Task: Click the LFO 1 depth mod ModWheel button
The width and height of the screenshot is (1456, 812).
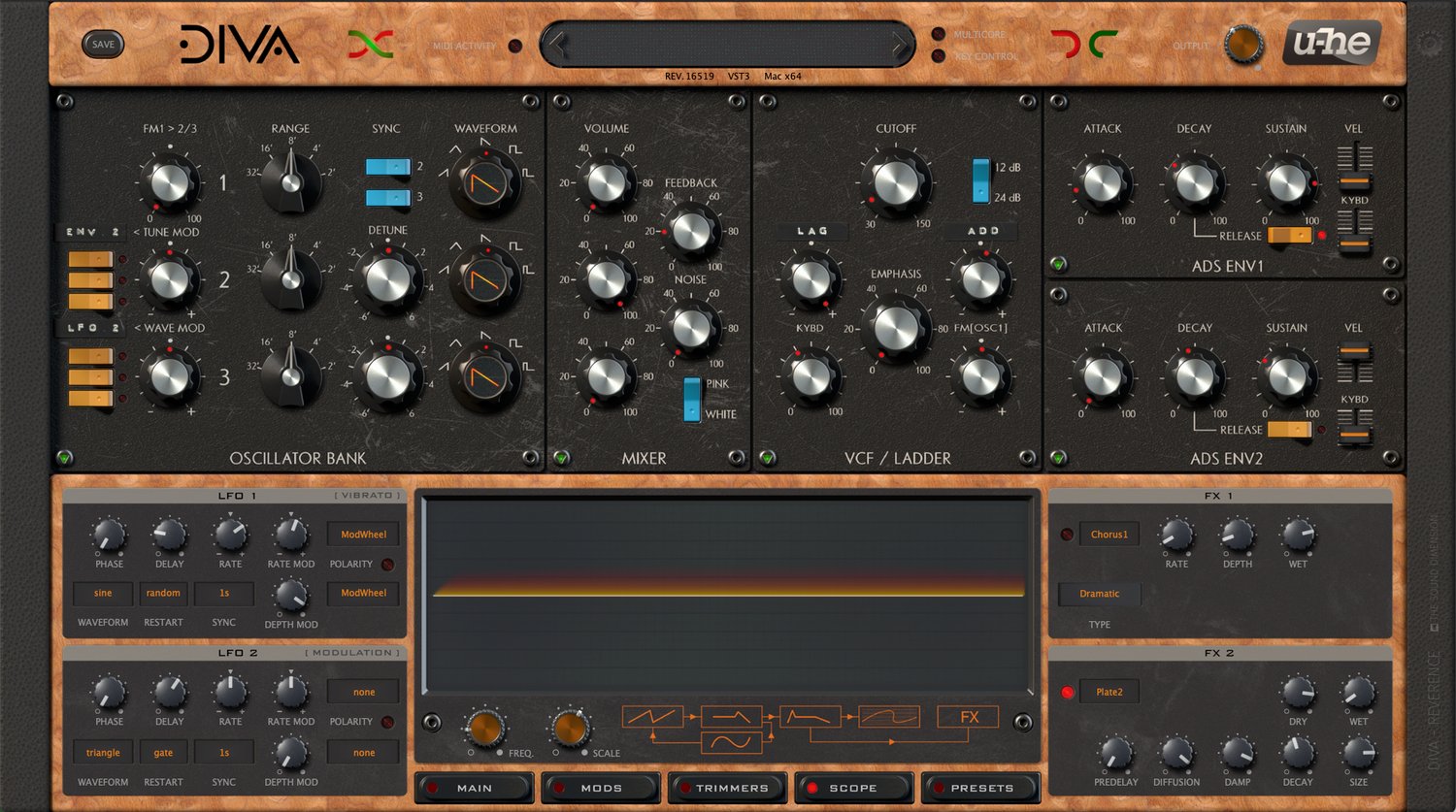Action: [364, 593]
